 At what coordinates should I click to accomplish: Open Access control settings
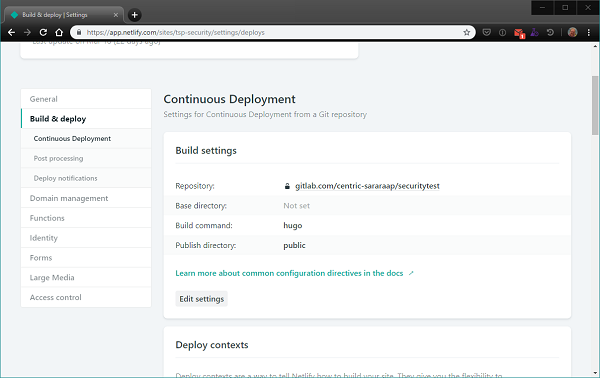86,297
